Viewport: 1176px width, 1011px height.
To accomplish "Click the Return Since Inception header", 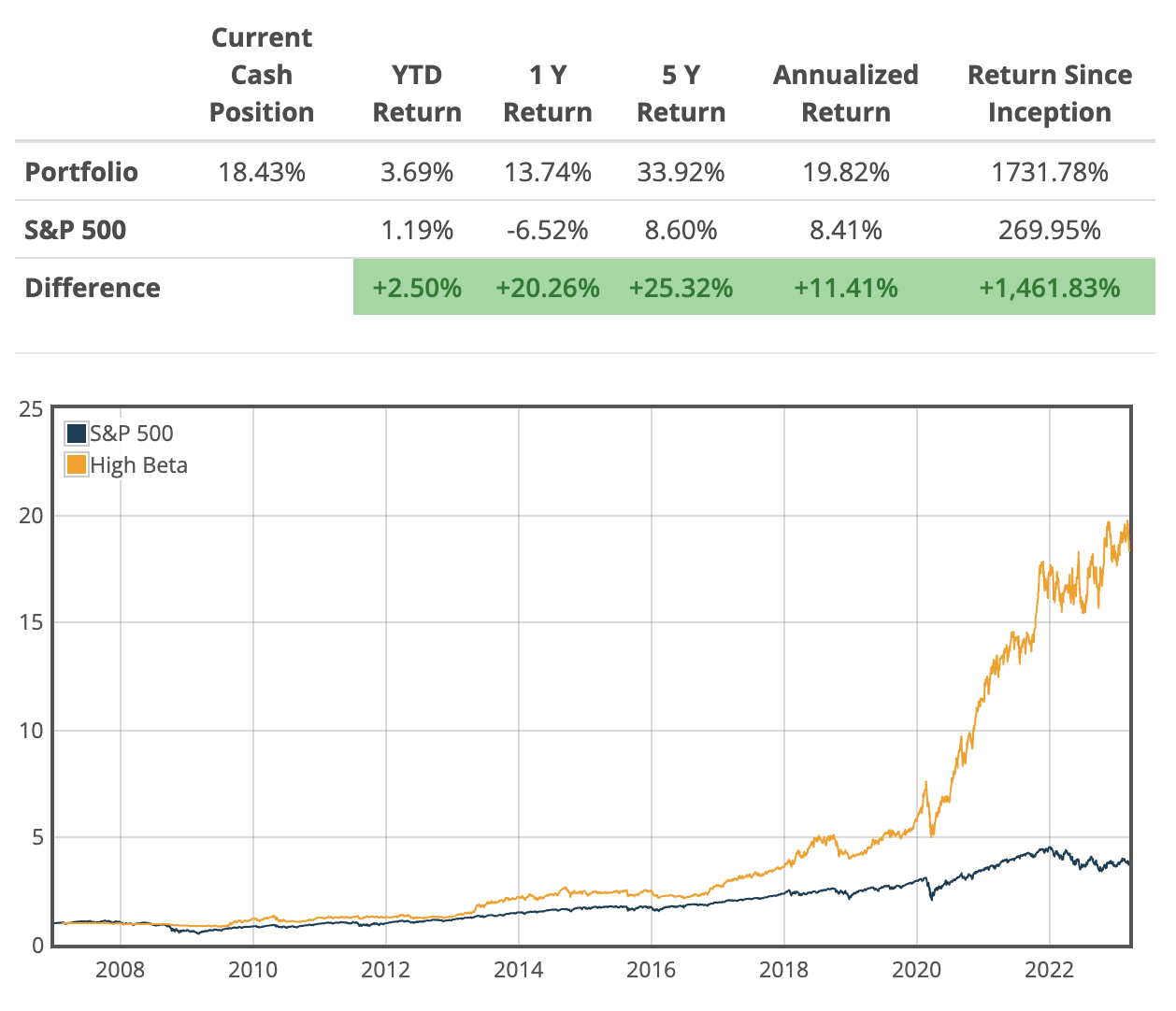I will 1050,93.
